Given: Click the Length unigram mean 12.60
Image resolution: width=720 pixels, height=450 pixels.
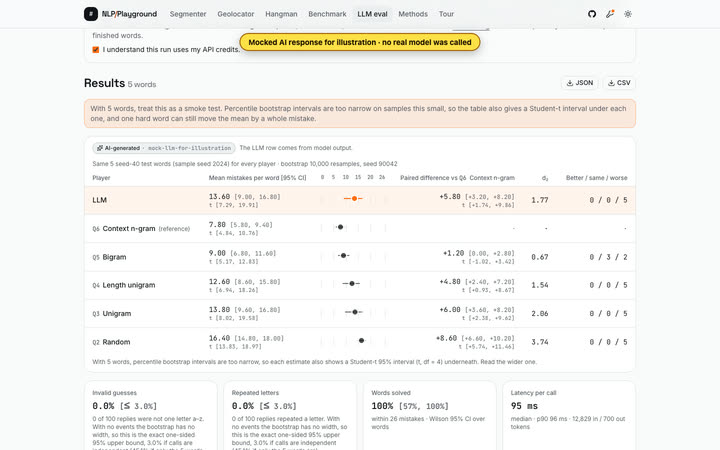Looking at the screenshot, I should tap(219, 281).
